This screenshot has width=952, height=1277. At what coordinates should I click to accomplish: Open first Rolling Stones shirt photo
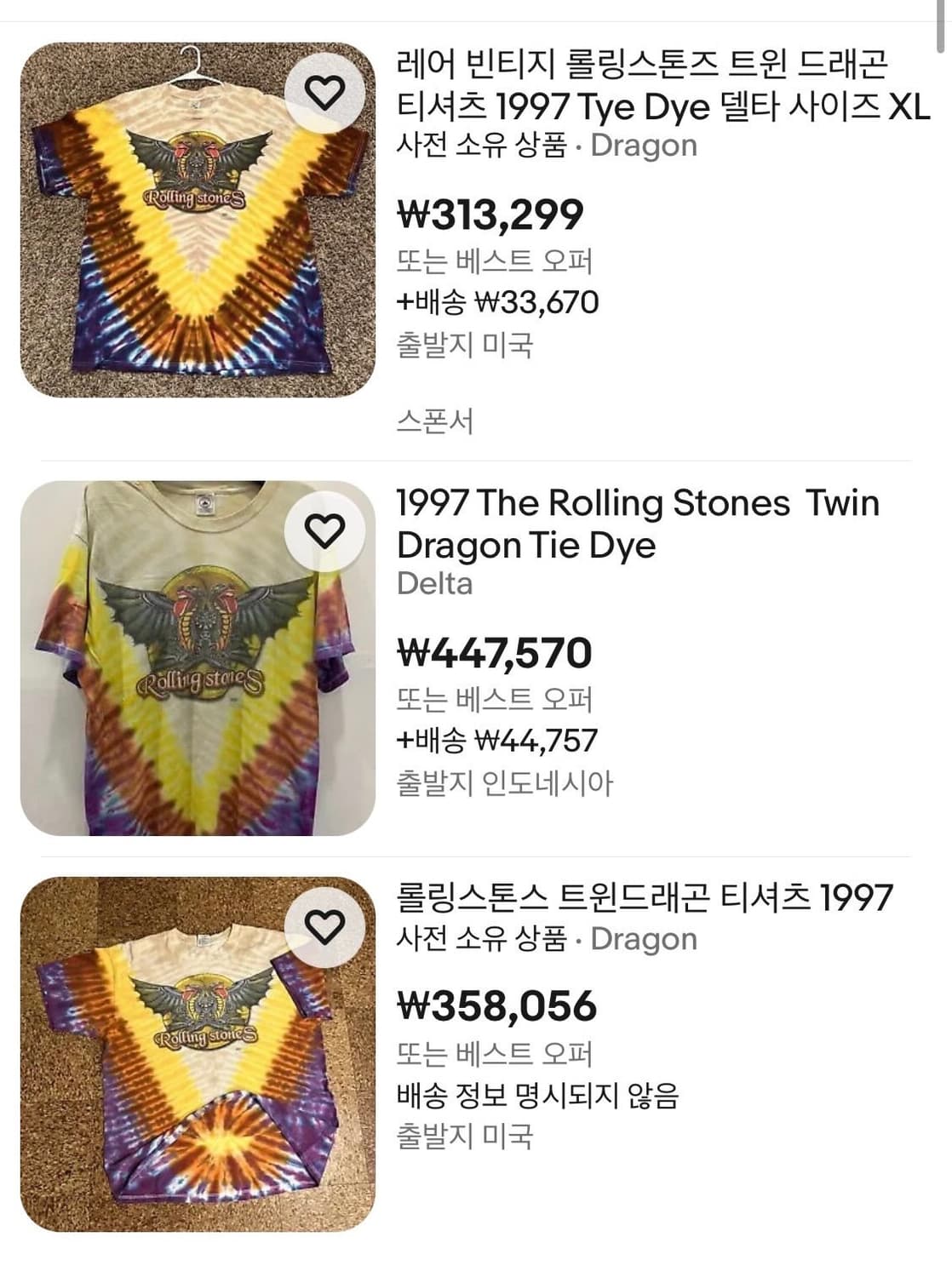tap(198, 220)
